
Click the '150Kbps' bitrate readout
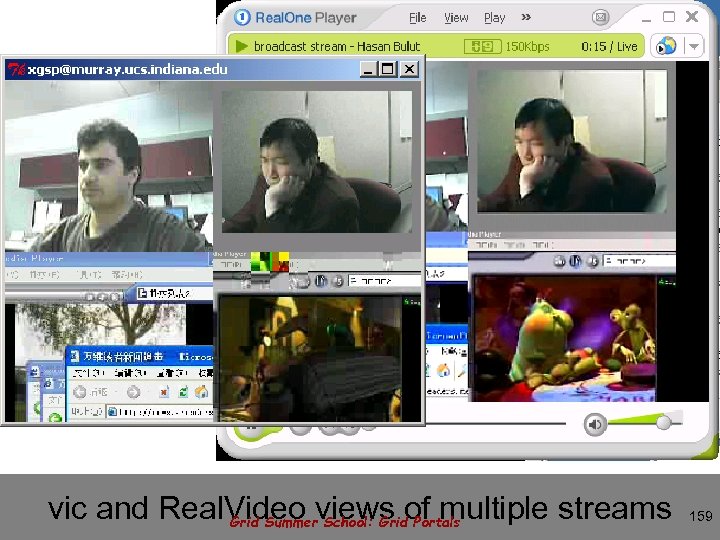click(527, 46)
